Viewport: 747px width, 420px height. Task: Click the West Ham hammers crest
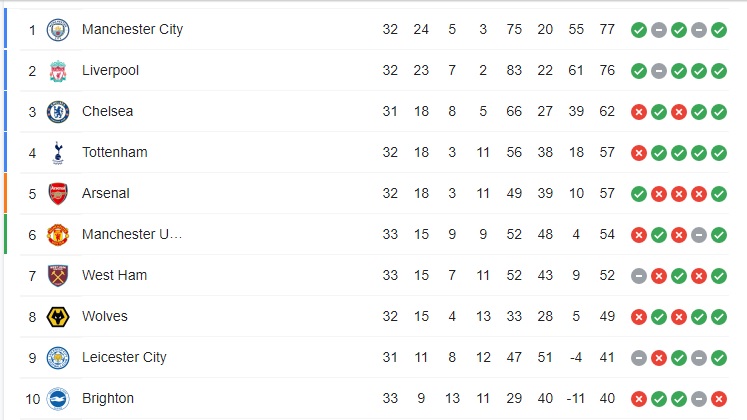click(x=58, y=275)
